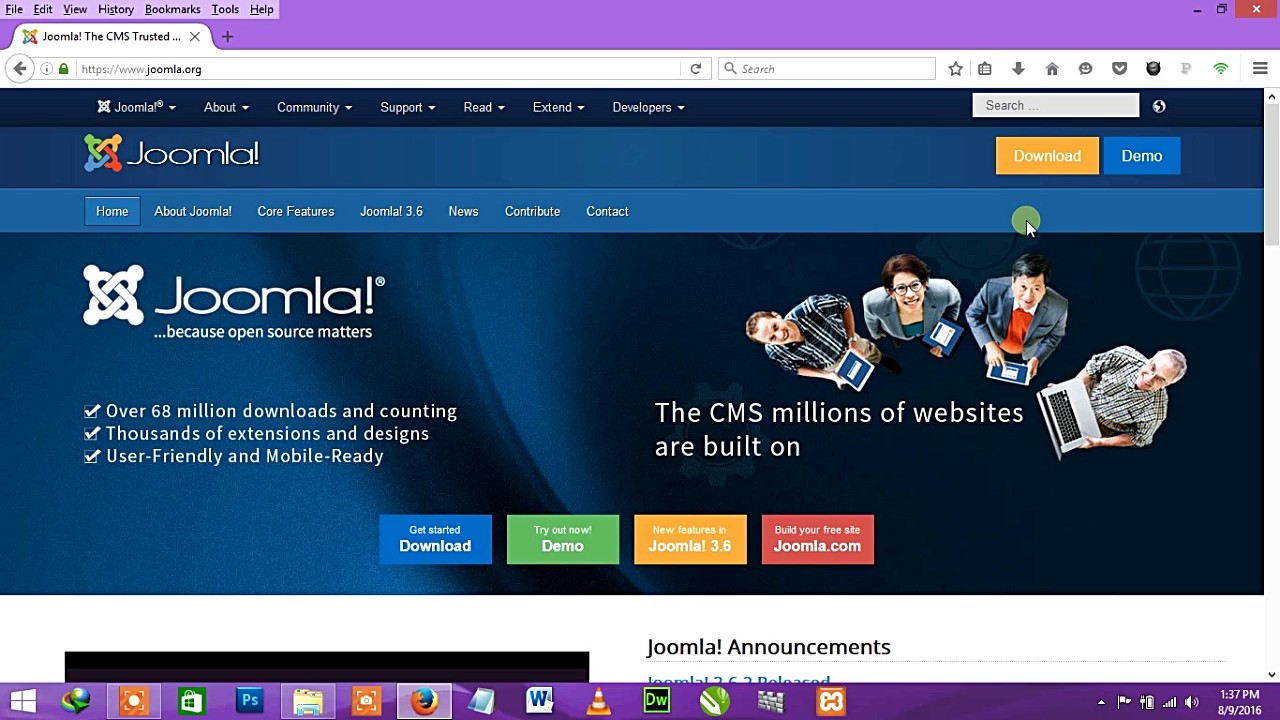Open Photoshop from the taskbar
The width and height of the screenshot is (1280, 720).
(249, 701)
